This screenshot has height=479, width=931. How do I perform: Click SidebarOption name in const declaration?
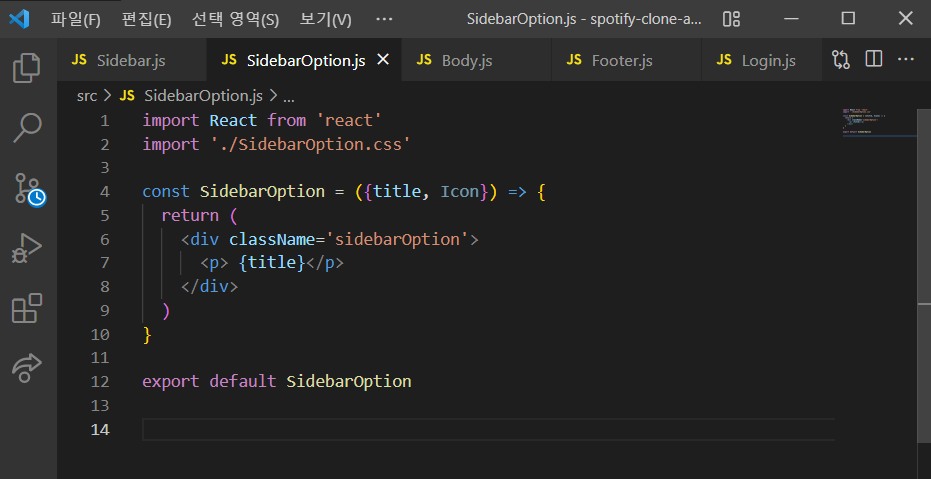[262, 192]
